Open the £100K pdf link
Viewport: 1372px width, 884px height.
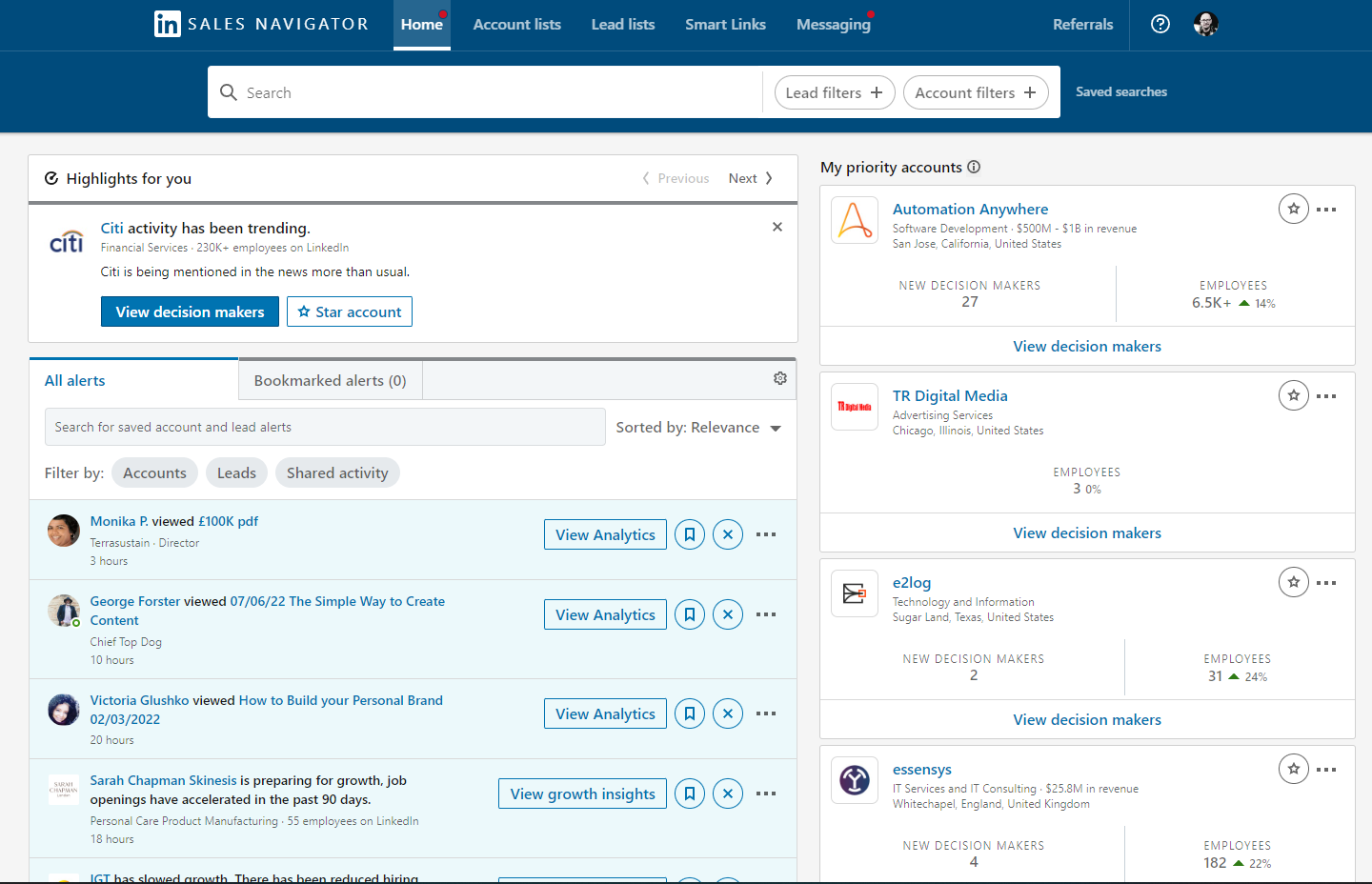(x=229, y=521)
